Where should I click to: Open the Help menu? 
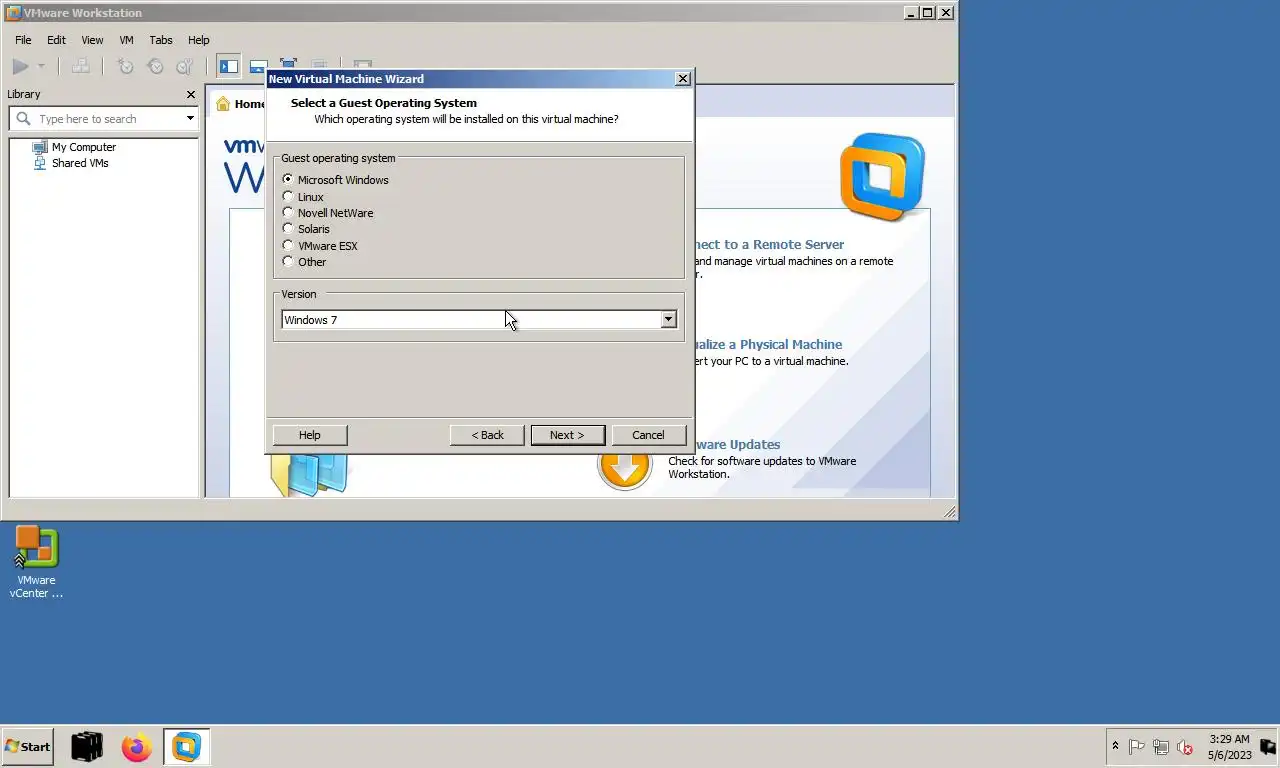point(199,40)
